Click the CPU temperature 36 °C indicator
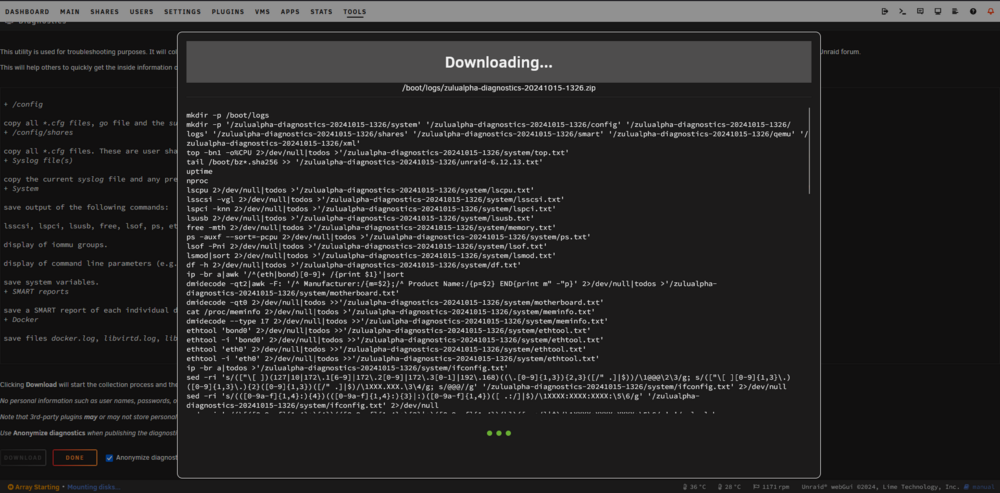 [x=693, y=487]
